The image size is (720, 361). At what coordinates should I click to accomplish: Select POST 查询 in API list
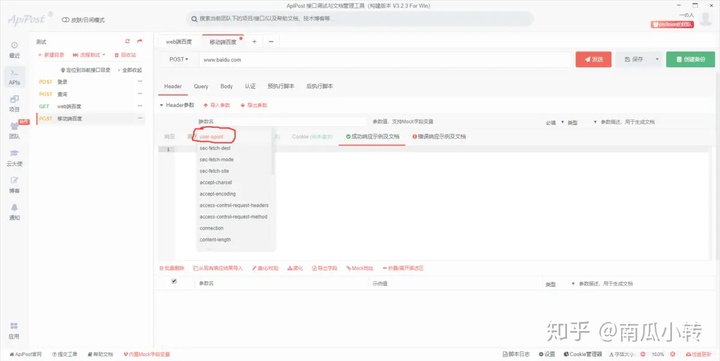91,94
